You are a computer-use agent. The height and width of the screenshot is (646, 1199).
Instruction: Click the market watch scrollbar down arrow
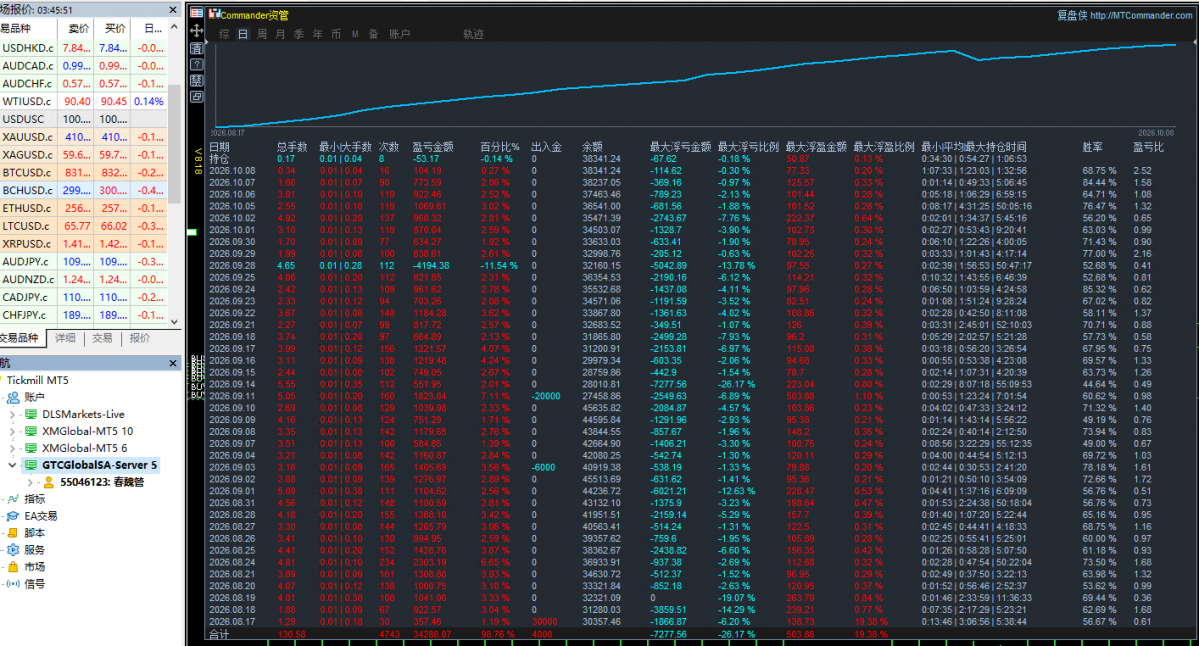(x=174, y=322)
